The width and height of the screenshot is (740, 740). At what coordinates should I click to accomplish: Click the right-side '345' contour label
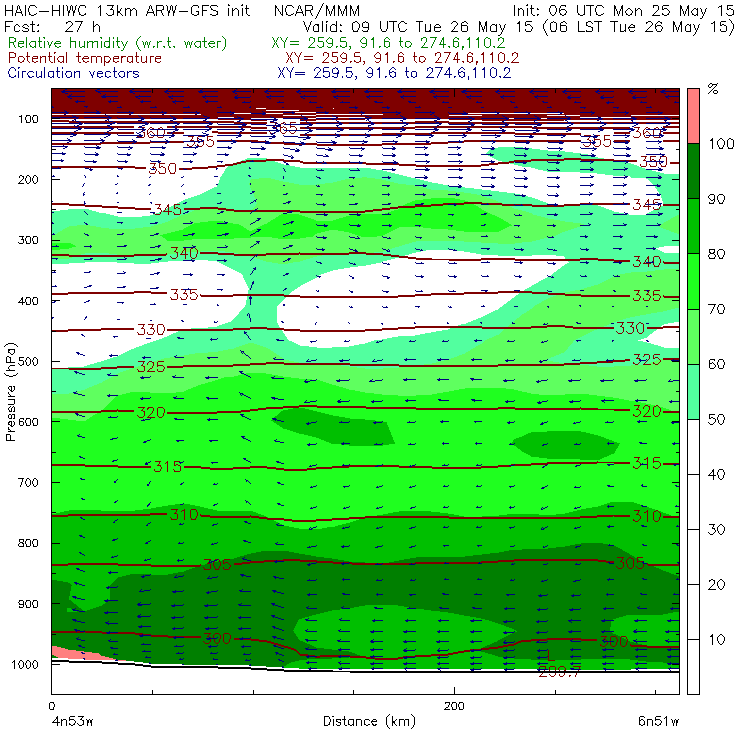[647, 204]
